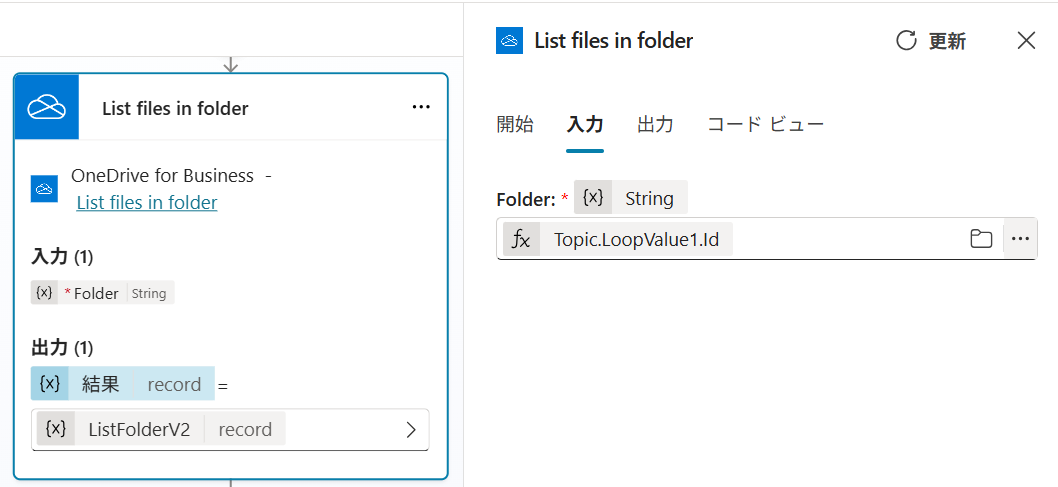Click the fx formula icon
This screenshot has height=487, width=1058.
click(x=522, y=239)
